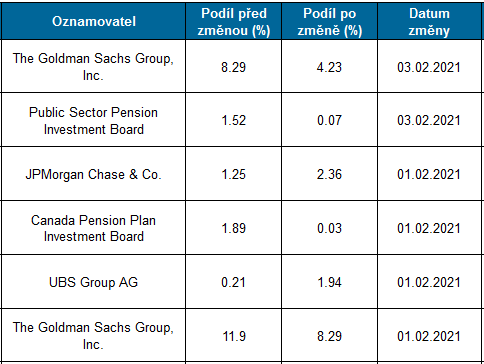Image resolution: width=484 pixels, height=364 pixels.
Task: Click the Podíl po změně (%) header
Action: click(330, 22)
